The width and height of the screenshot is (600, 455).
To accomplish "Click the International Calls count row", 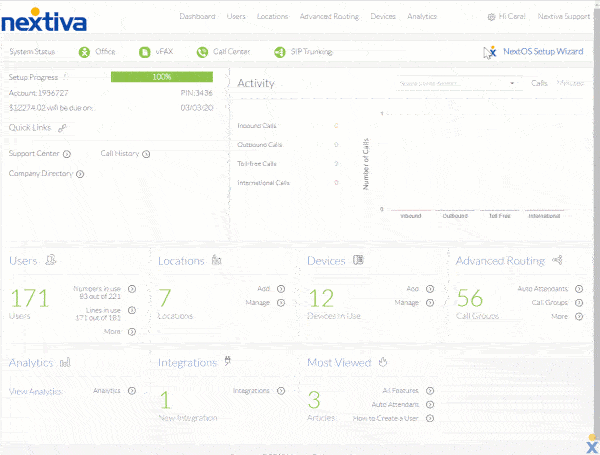I will [x=287, y=183].
